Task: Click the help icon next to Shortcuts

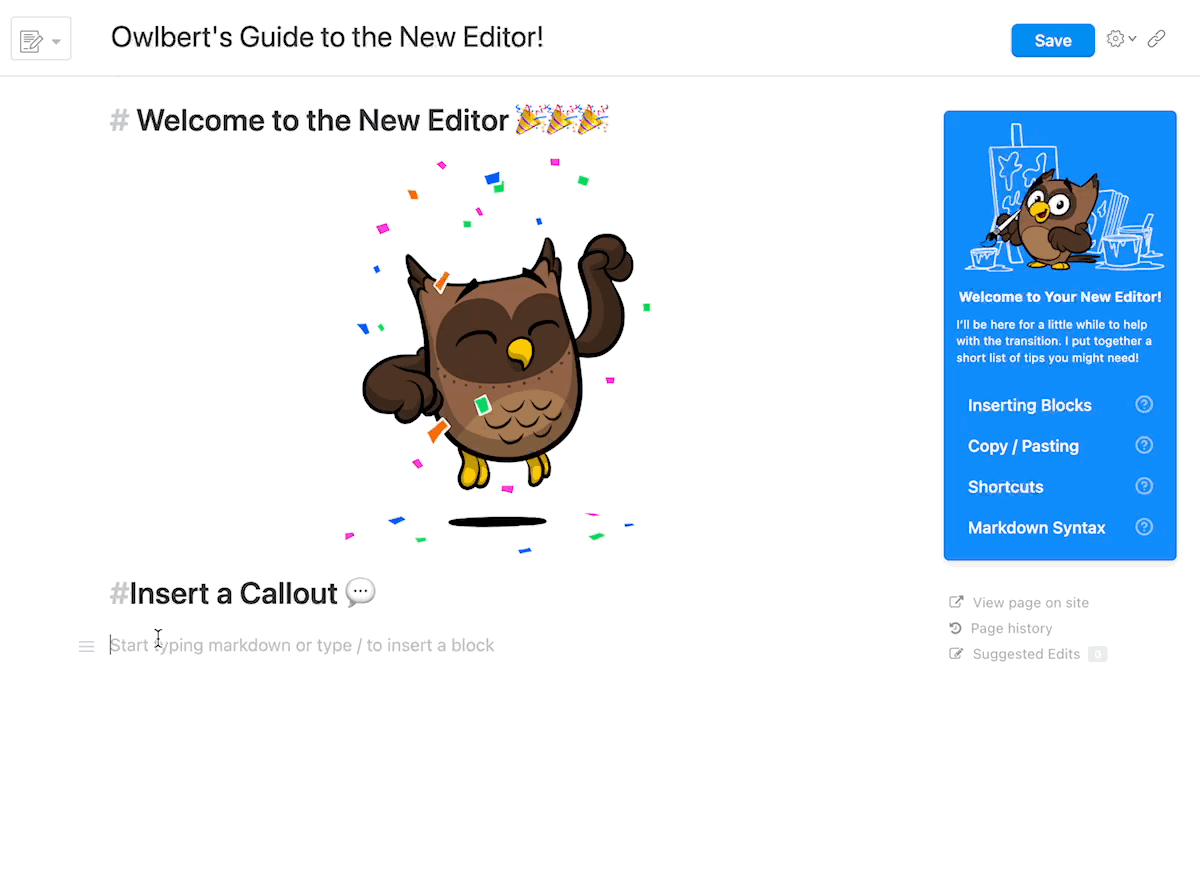Action: (1145, 487)
